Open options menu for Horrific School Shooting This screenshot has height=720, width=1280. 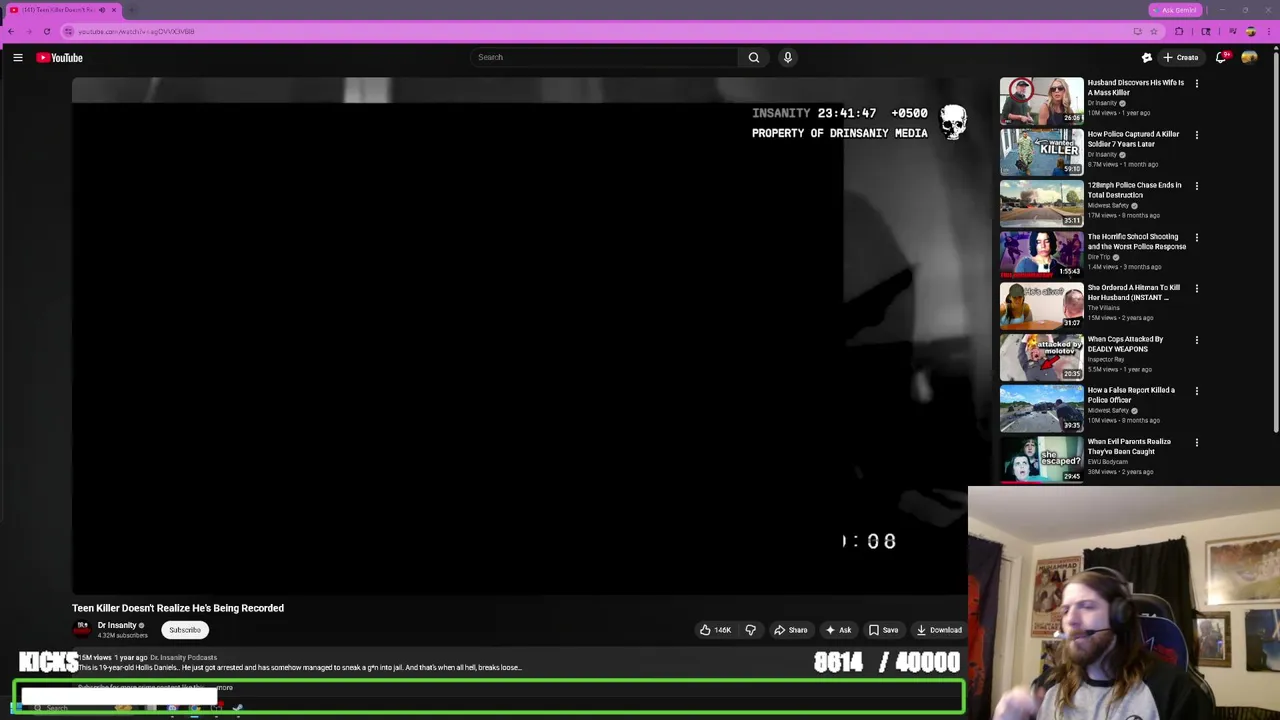point(1196,238)
